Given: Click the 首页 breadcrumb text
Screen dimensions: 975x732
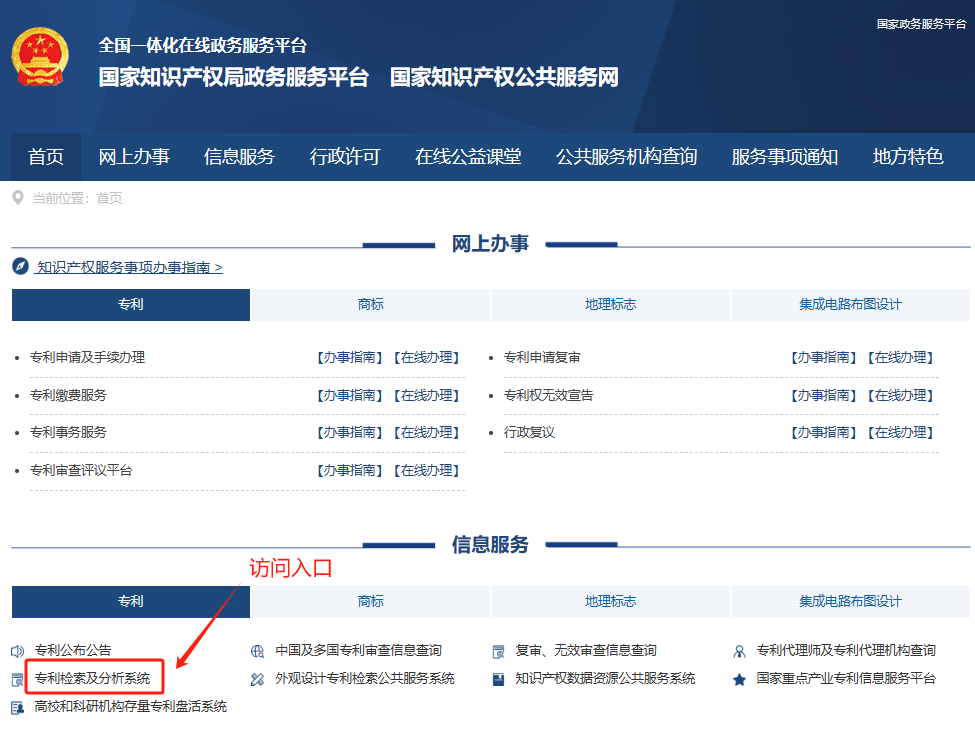Looking at the screenshot, I should (109, 198).
